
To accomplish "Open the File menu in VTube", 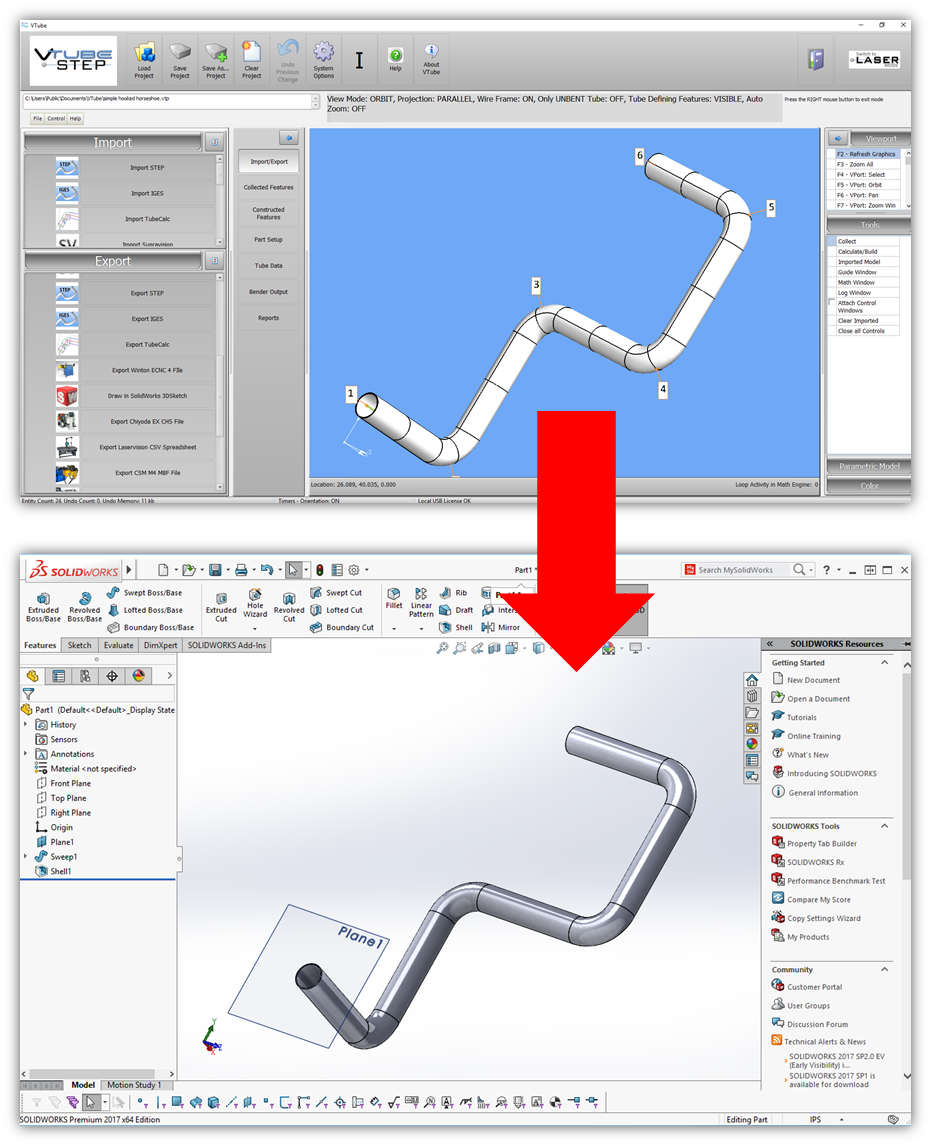I will (37, 118).
